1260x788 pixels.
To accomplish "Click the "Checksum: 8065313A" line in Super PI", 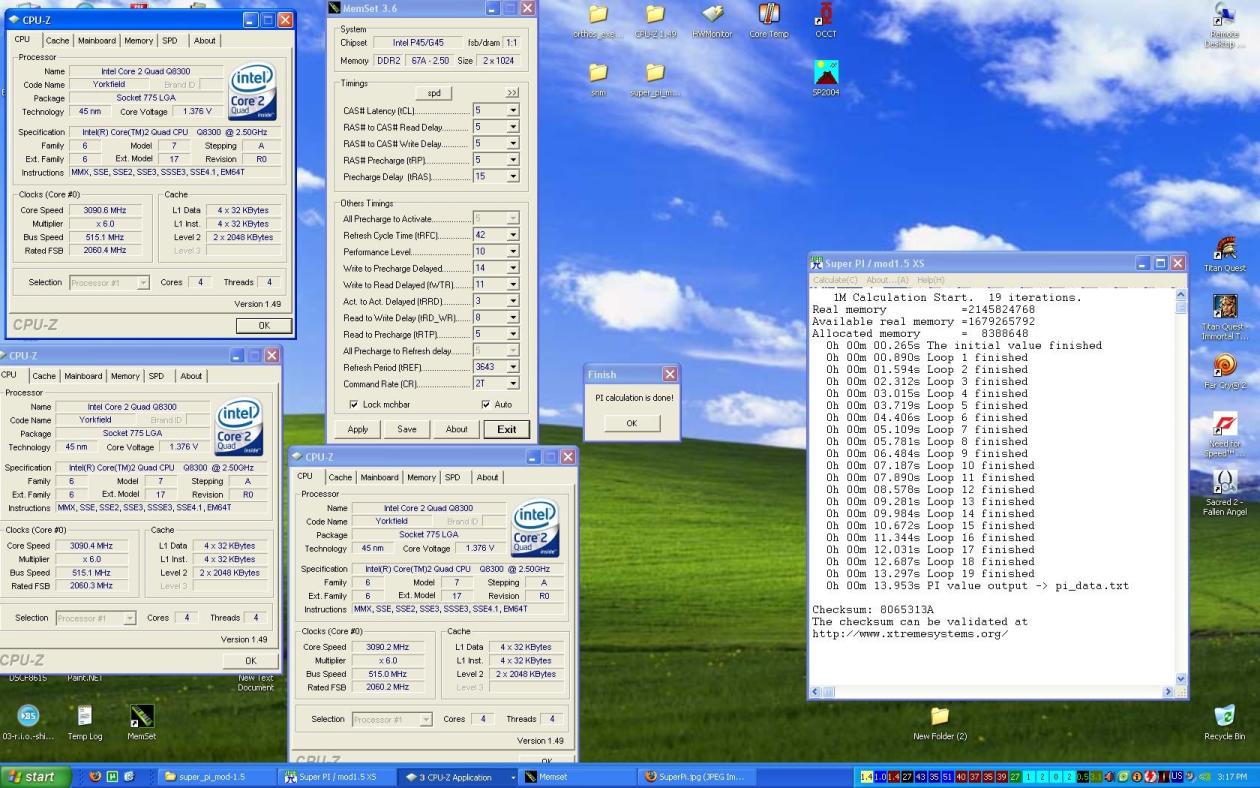I will (873, 609).
